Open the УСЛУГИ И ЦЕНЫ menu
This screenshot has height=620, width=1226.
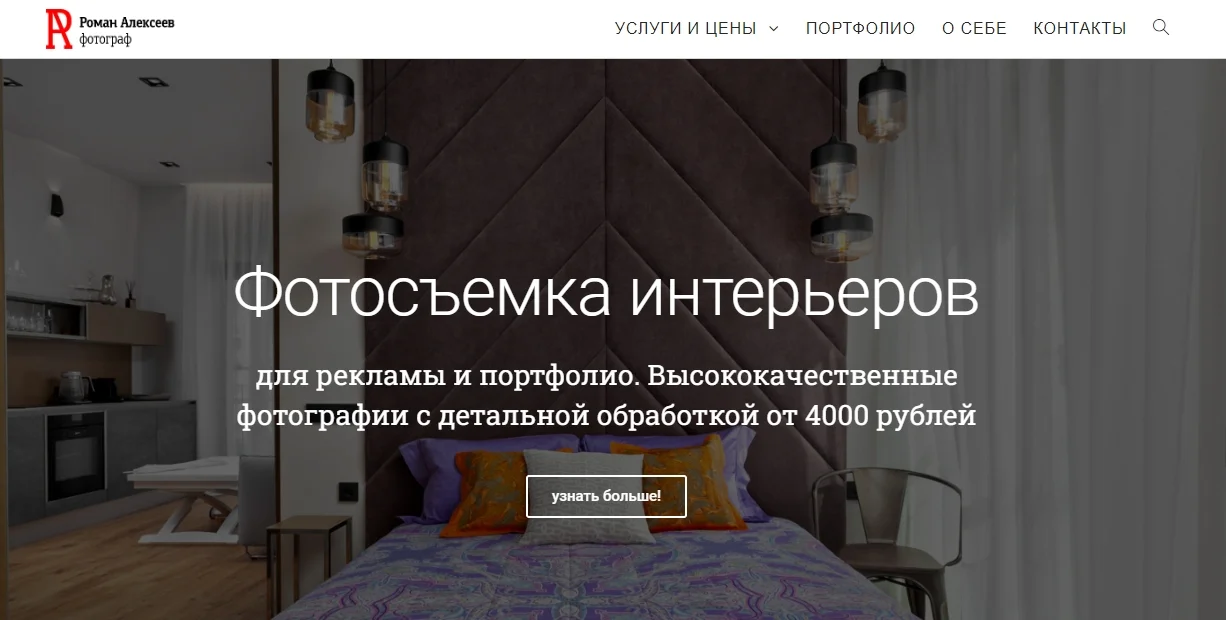(685, 29)
